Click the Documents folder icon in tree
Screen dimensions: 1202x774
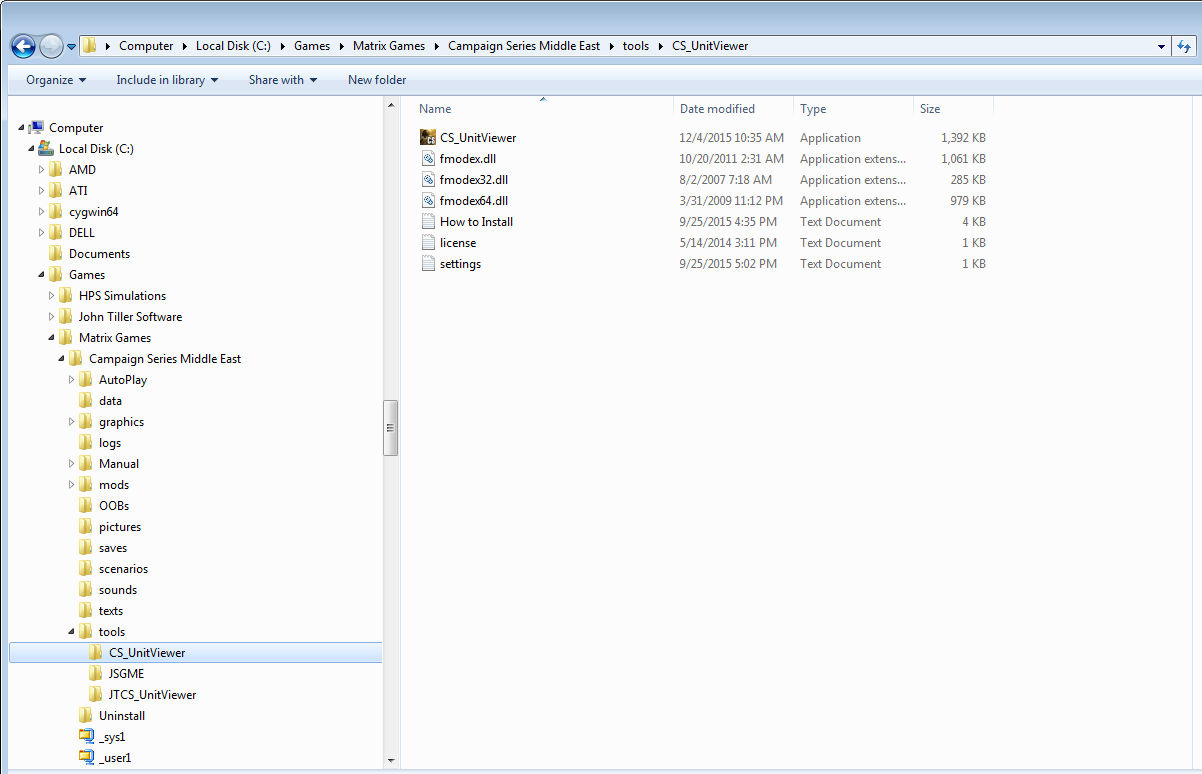56,254
